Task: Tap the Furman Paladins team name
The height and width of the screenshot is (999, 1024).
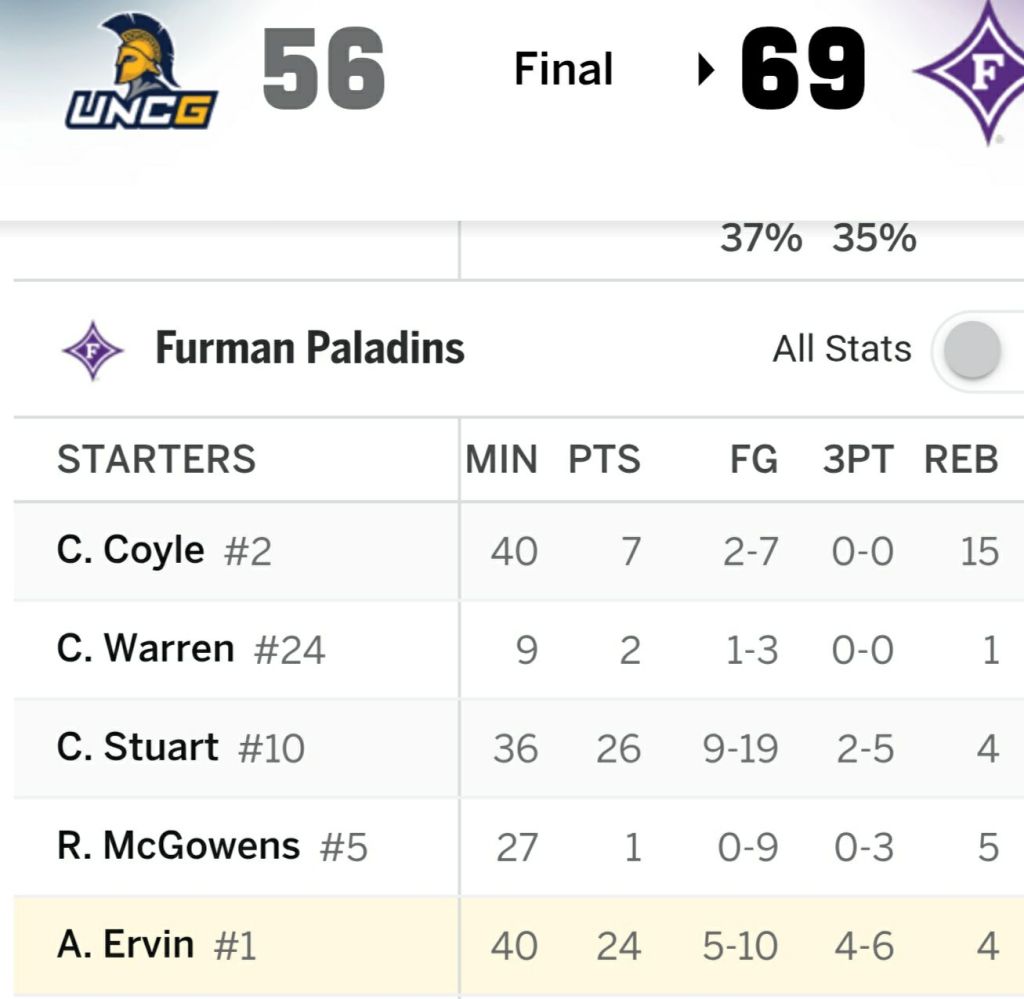Action: [310, 349]
